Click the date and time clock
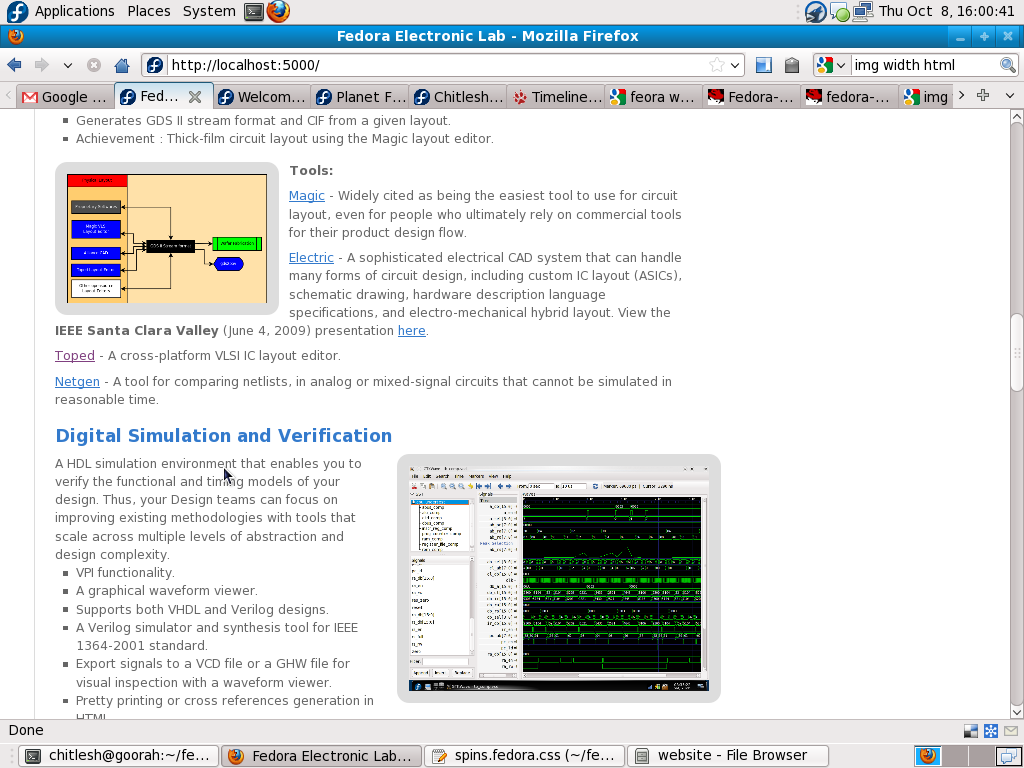1024x768 pixels. [x=946, y=11]
